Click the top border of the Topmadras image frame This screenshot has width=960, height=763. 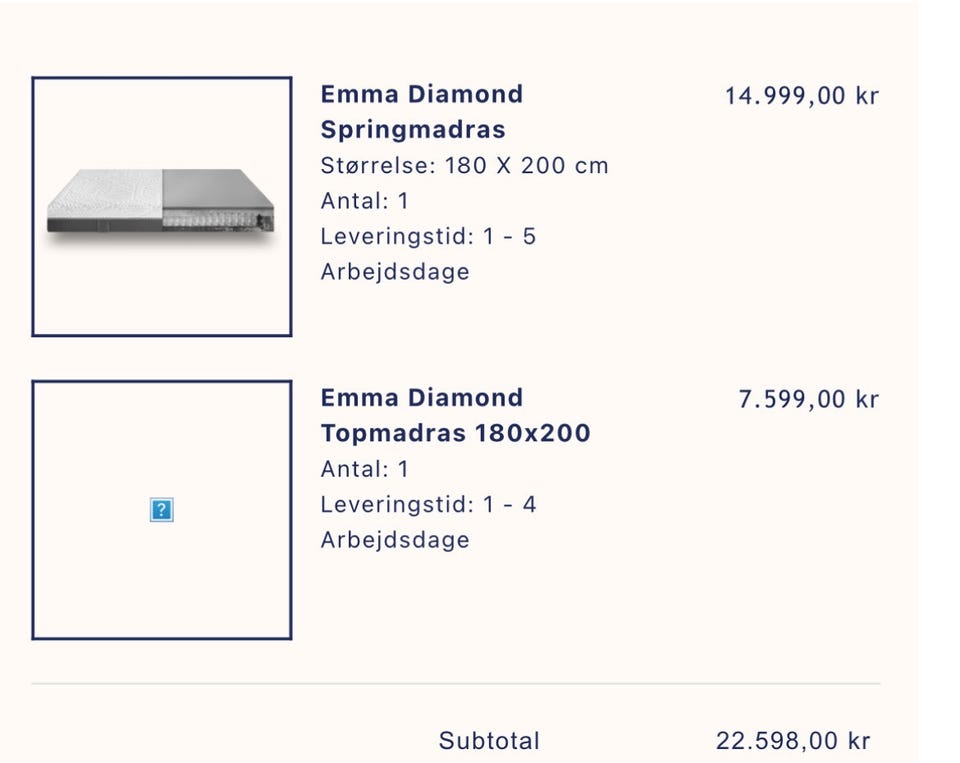(x=161, y=381)
